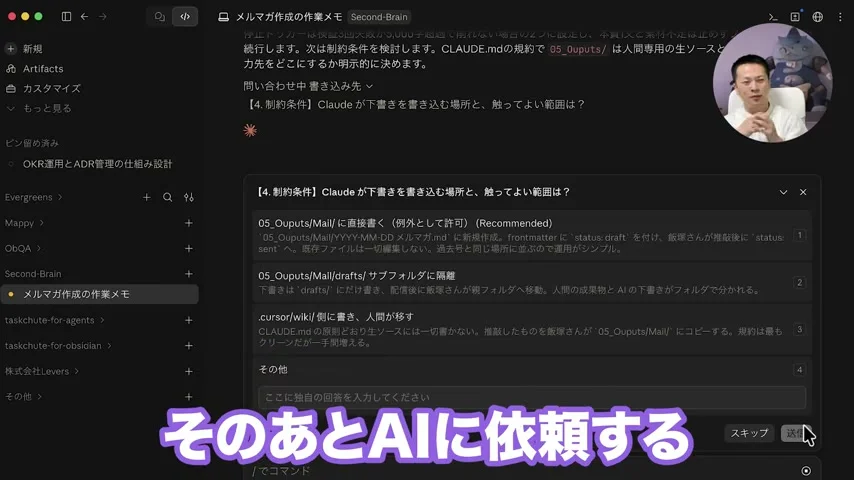Go back with the left arrow
The height and width of the screenshot is (480, 854).
[x=84, y=17]
